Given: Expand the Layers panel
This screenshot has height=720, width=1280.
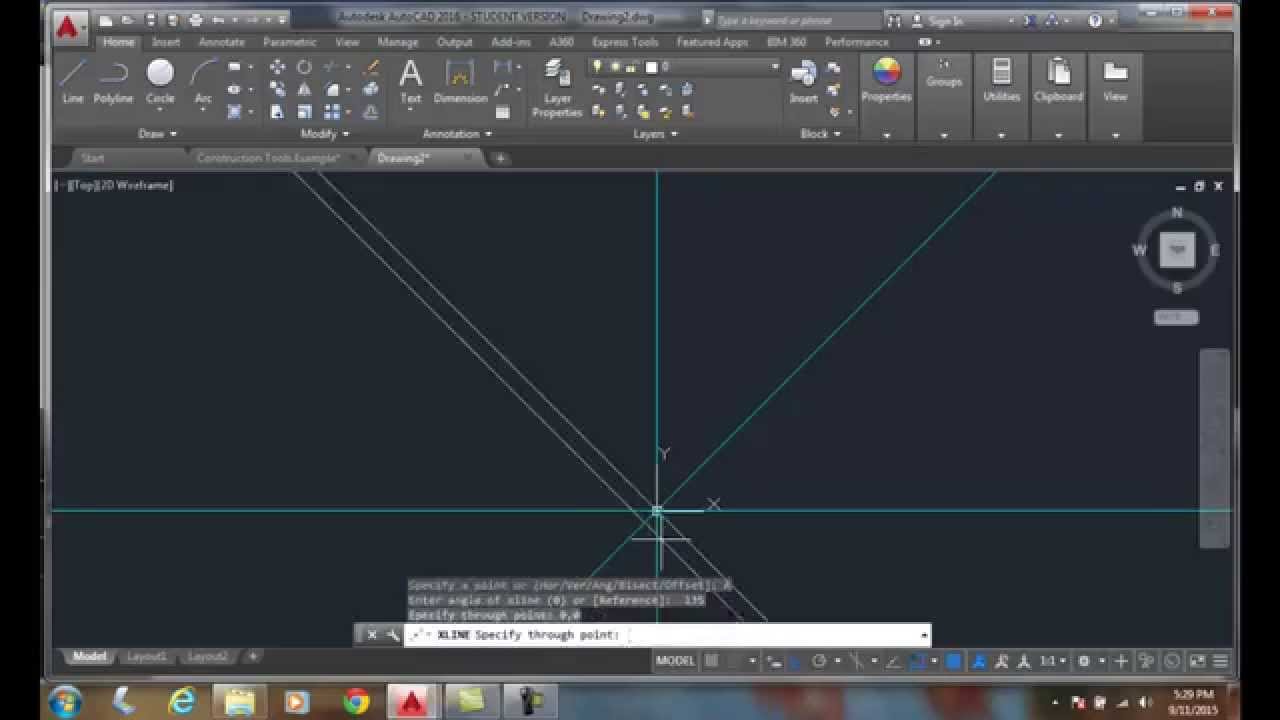Looking at the screenshot, I should 655,134.
